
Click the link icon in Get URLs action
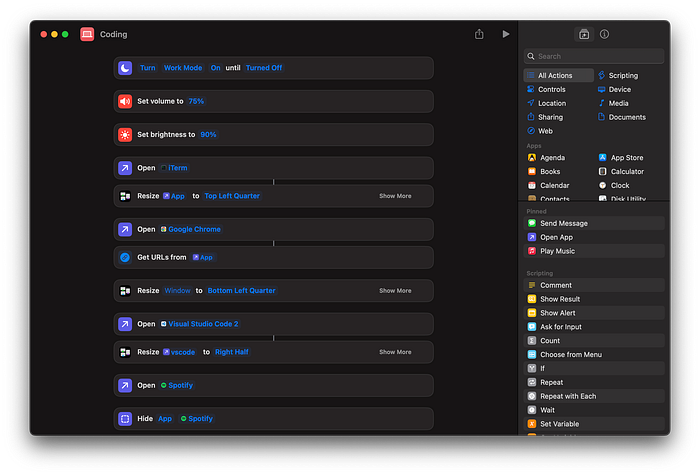click(x=125, y=257)
